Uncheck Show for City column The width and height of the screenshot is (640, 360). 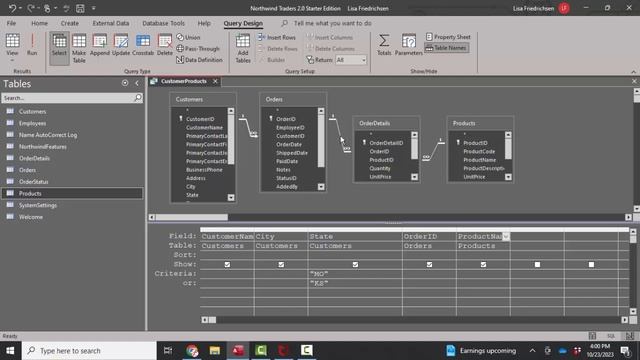tap(281, 264)
